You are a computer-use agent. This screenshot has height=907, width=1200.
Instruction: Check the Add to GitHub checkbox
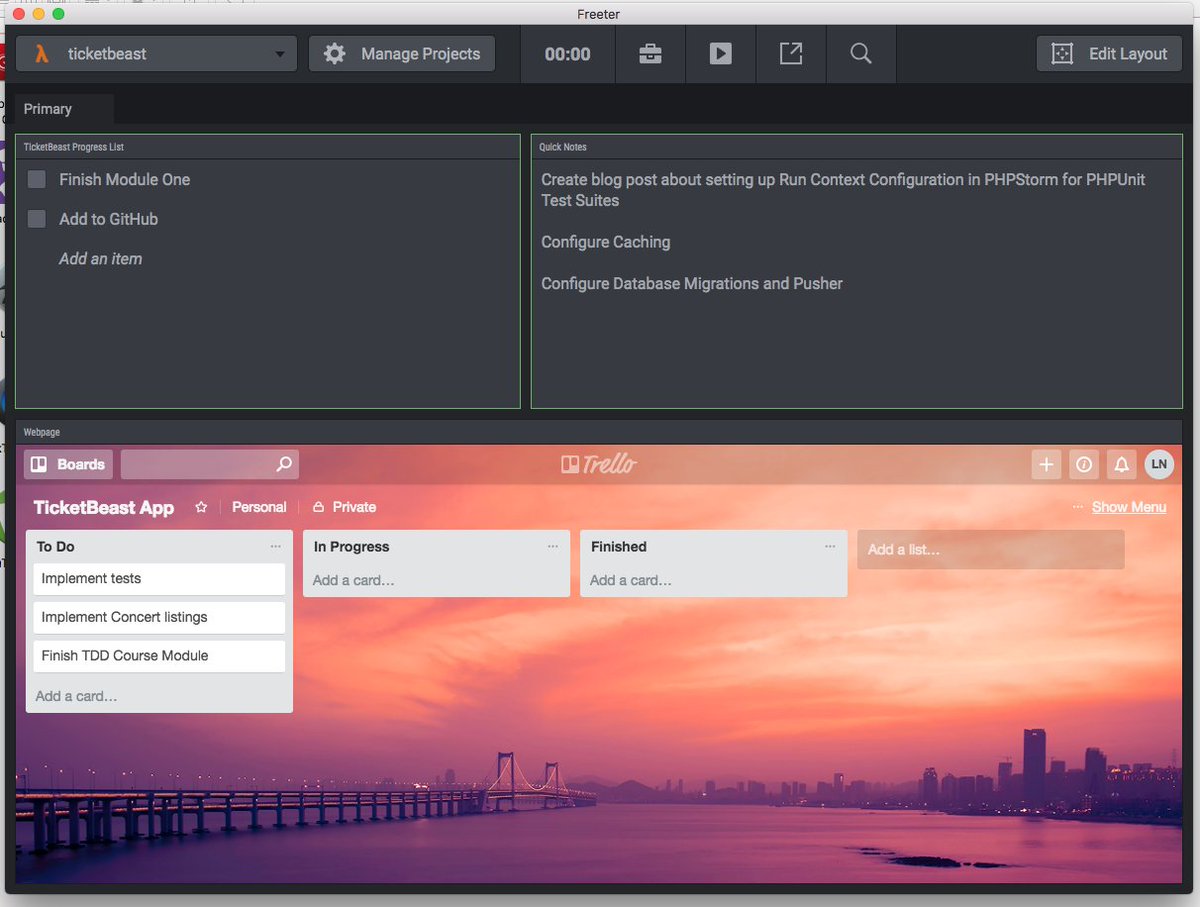[x=37, y=219]
